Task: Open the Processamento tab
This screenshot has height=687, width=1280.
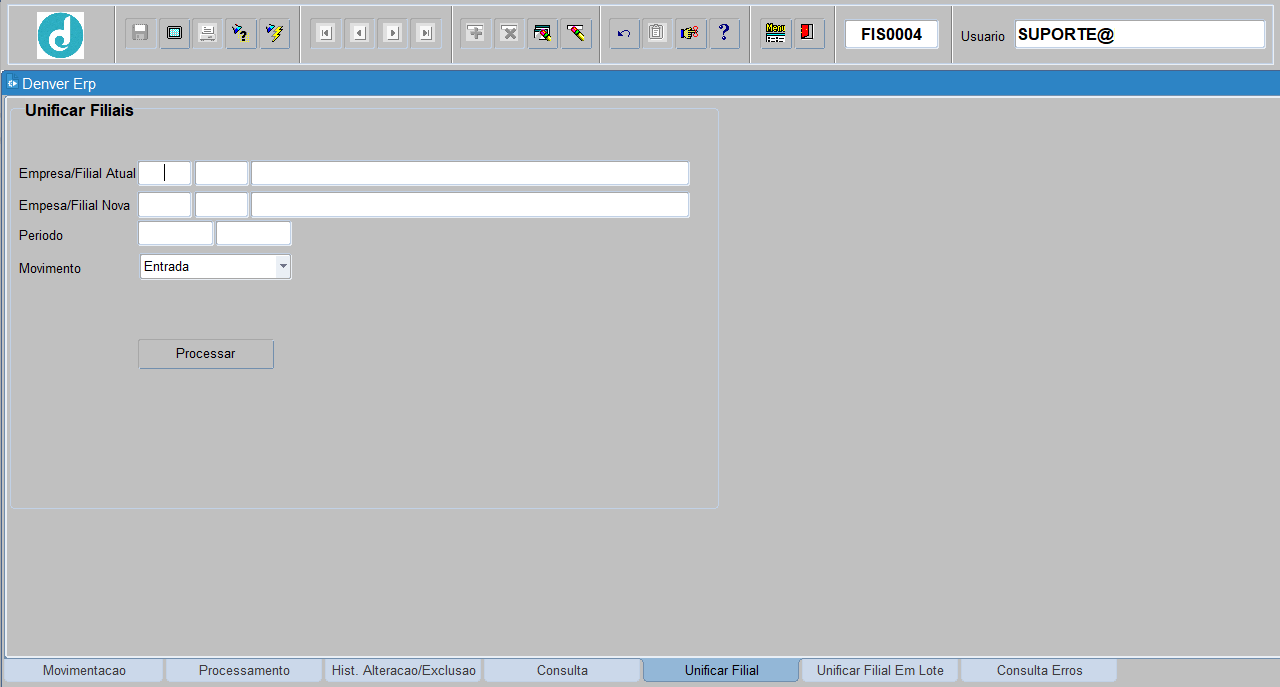Action: [244, 670]
